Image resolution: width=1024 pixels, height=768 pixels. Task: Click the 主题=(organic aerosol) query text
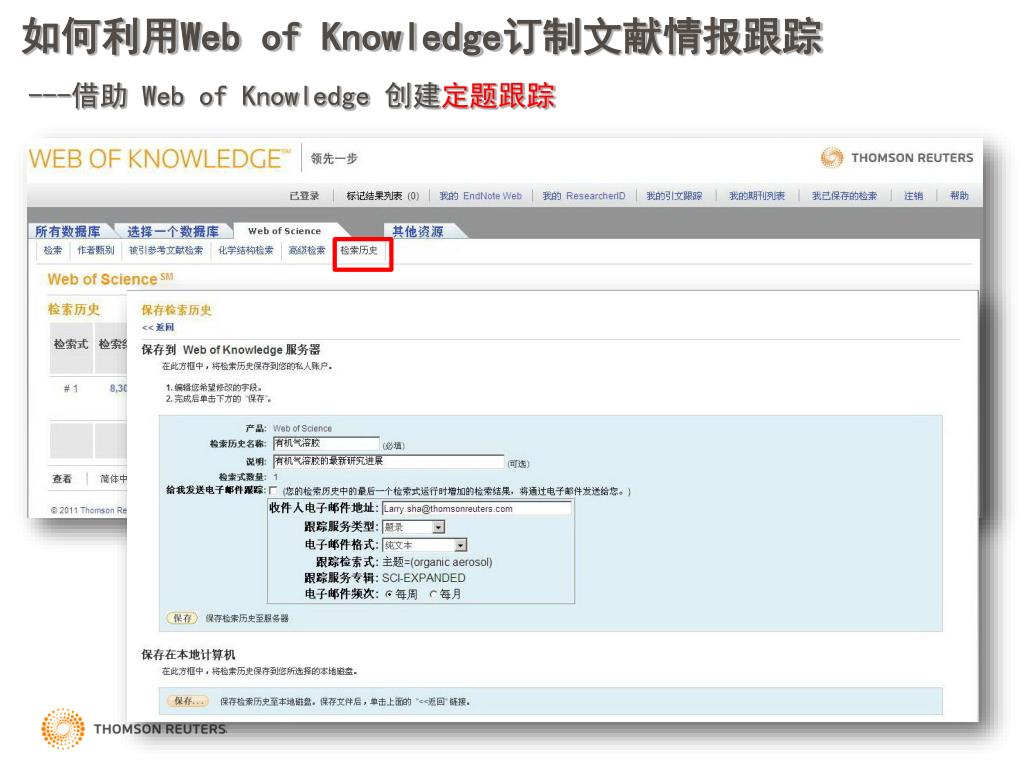(x=437, y=562)
